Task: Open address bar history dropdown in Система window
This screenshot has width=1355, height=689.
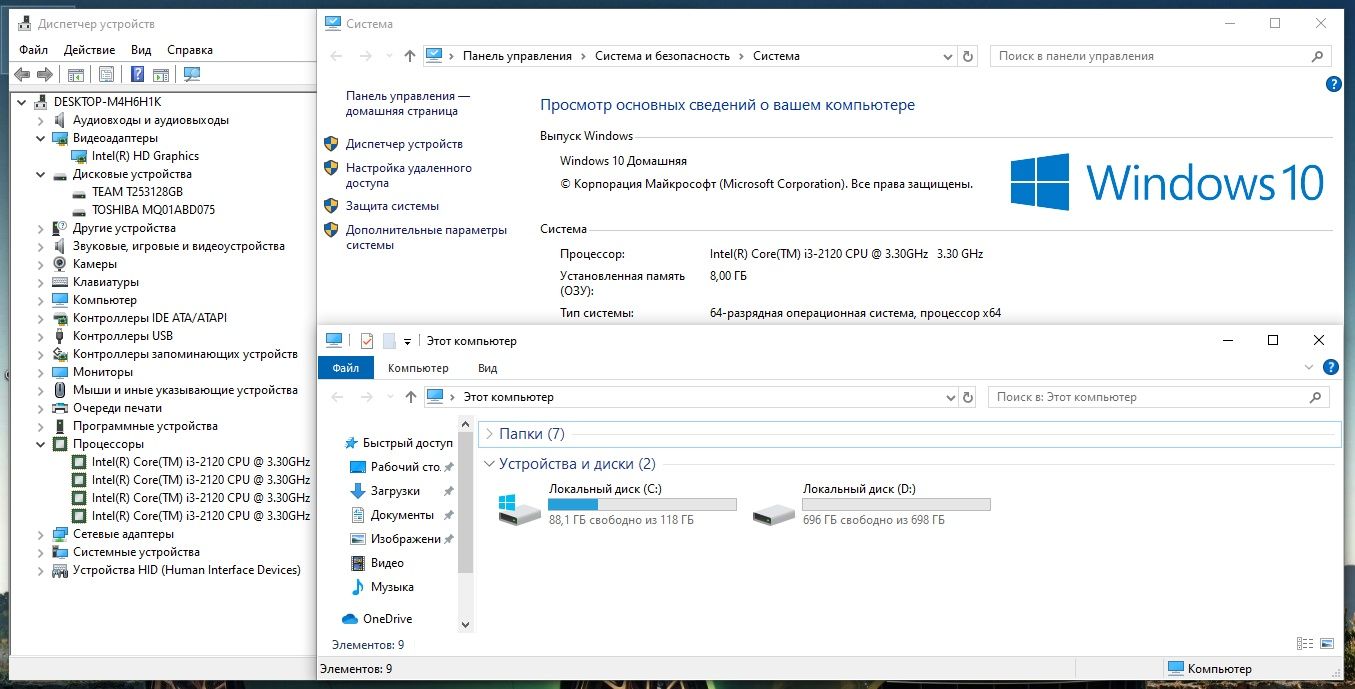Action: [x=950, y=56]
